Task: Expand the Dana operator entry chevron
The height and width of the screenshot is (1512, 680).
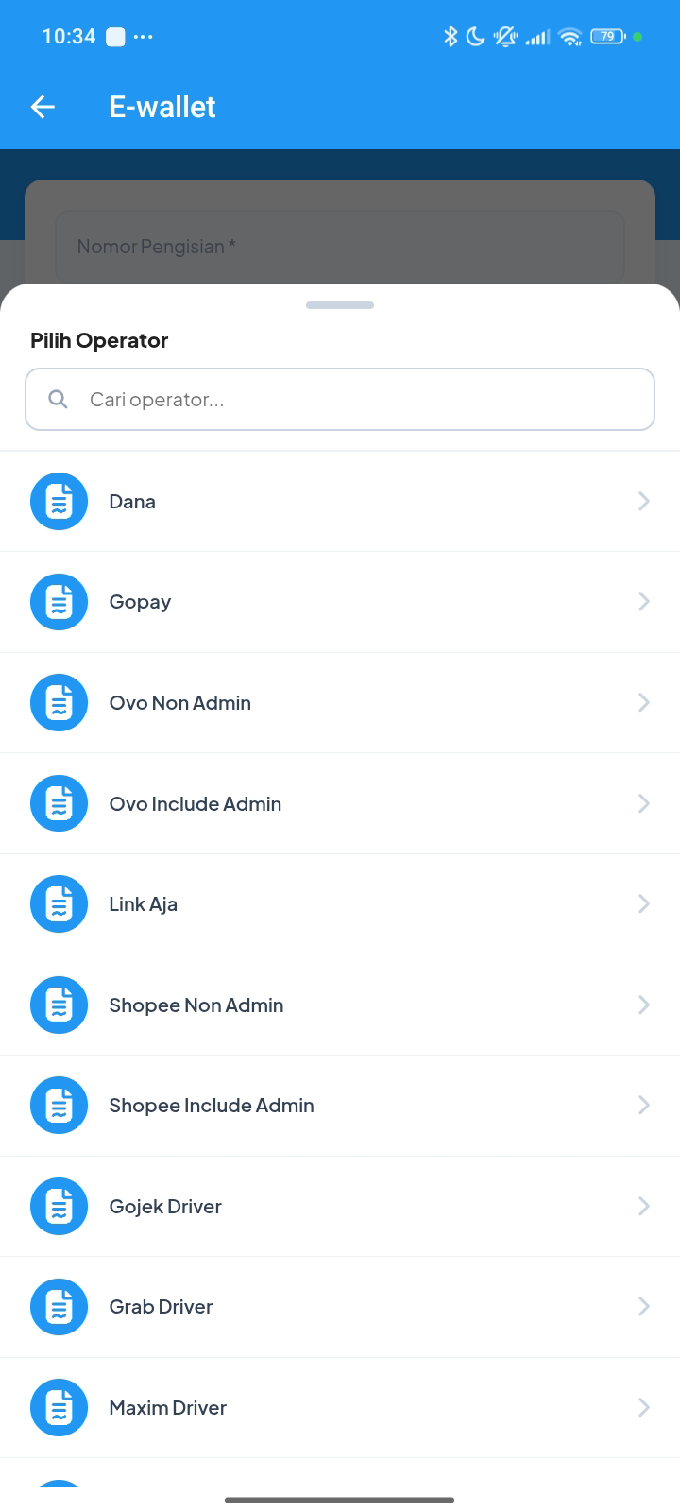Action: (644, 501)
